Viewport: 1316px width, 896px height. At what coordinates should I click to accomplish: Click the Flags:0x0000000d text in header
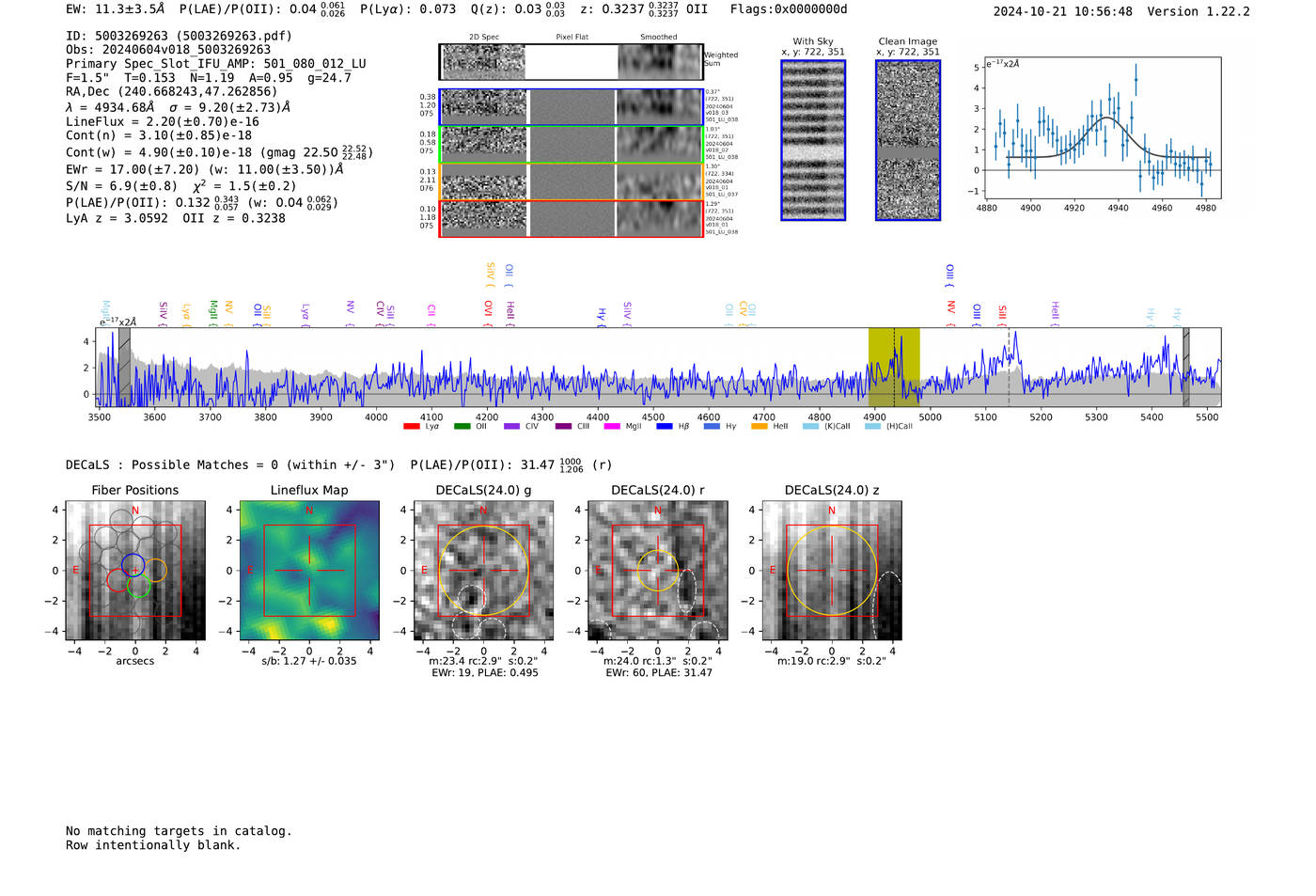coord(789,9)
